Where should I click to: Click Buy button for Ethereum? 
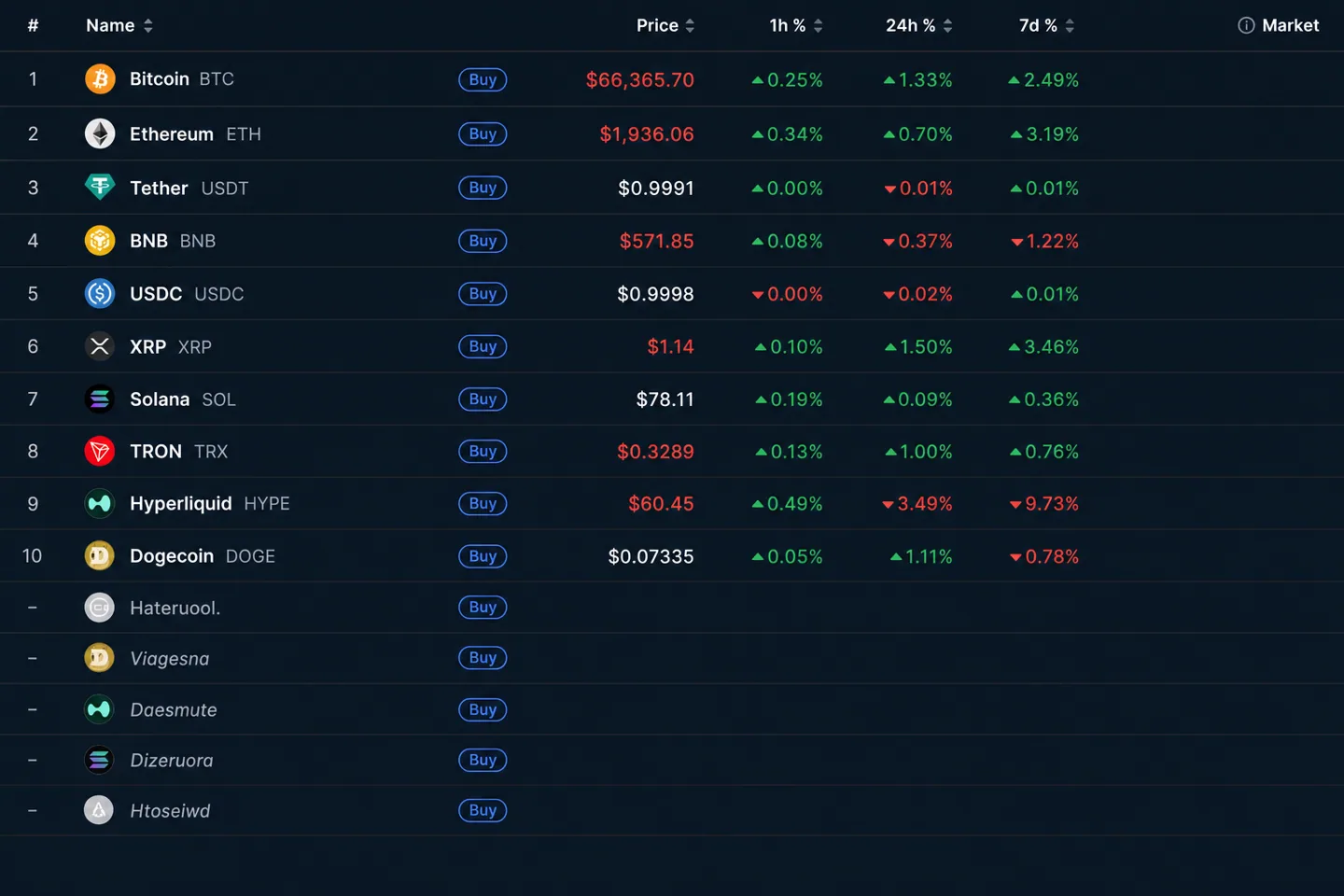[483, 133]
